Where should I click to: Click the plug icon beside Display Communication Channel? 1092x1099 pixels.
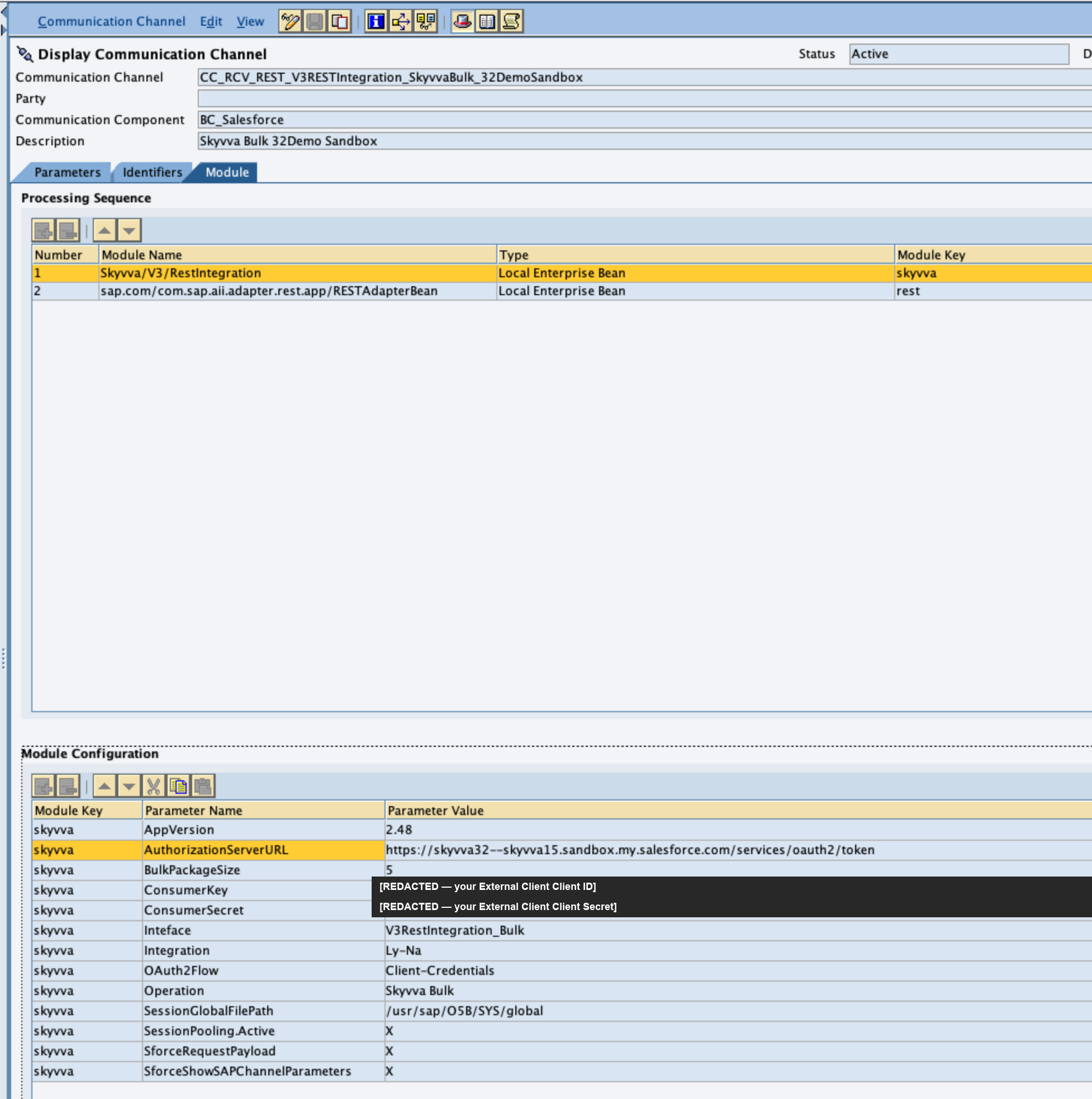point(25,54)
